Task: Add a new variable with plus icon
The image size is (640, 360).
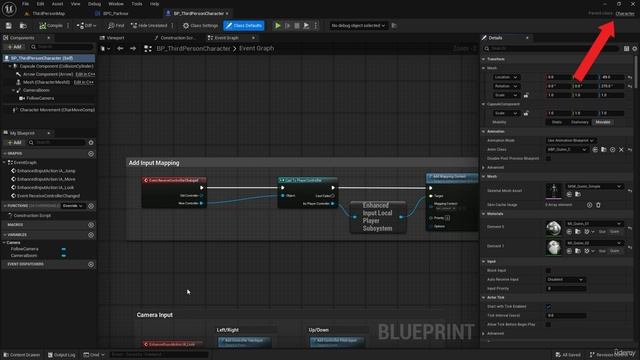Action: coord(91,235)
